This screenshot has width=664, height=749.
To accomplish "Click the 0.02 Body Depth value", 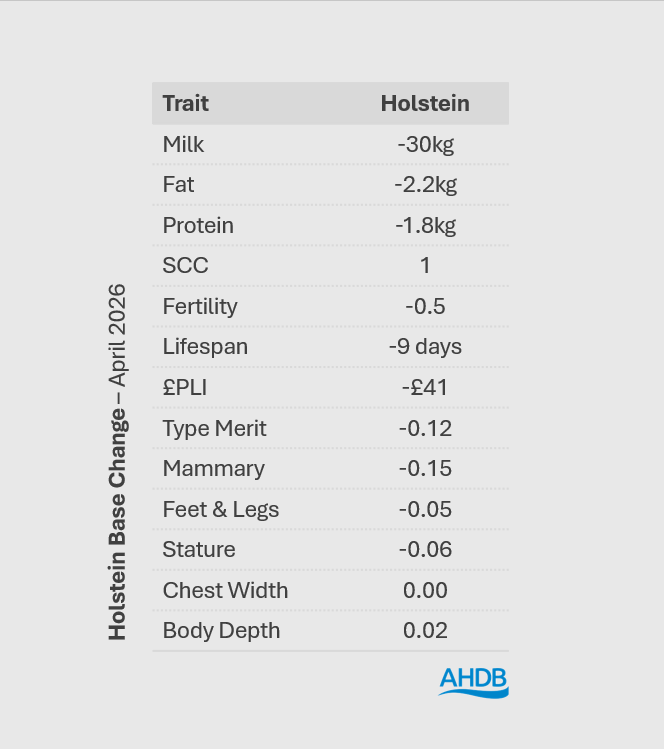I will pyautogui.click(x=425, y=630).
